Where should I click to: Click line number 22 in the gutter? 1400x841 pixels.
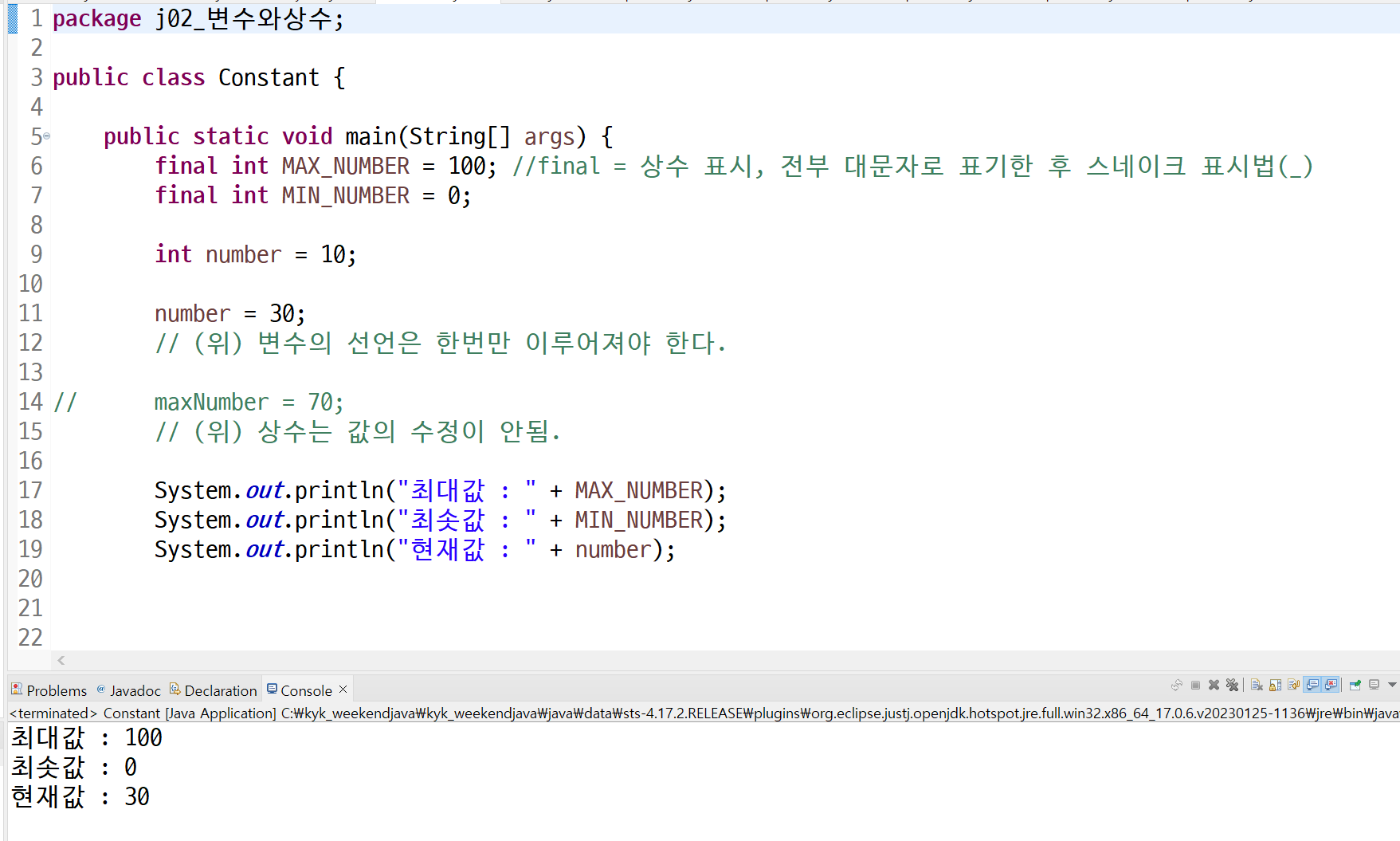30,638
